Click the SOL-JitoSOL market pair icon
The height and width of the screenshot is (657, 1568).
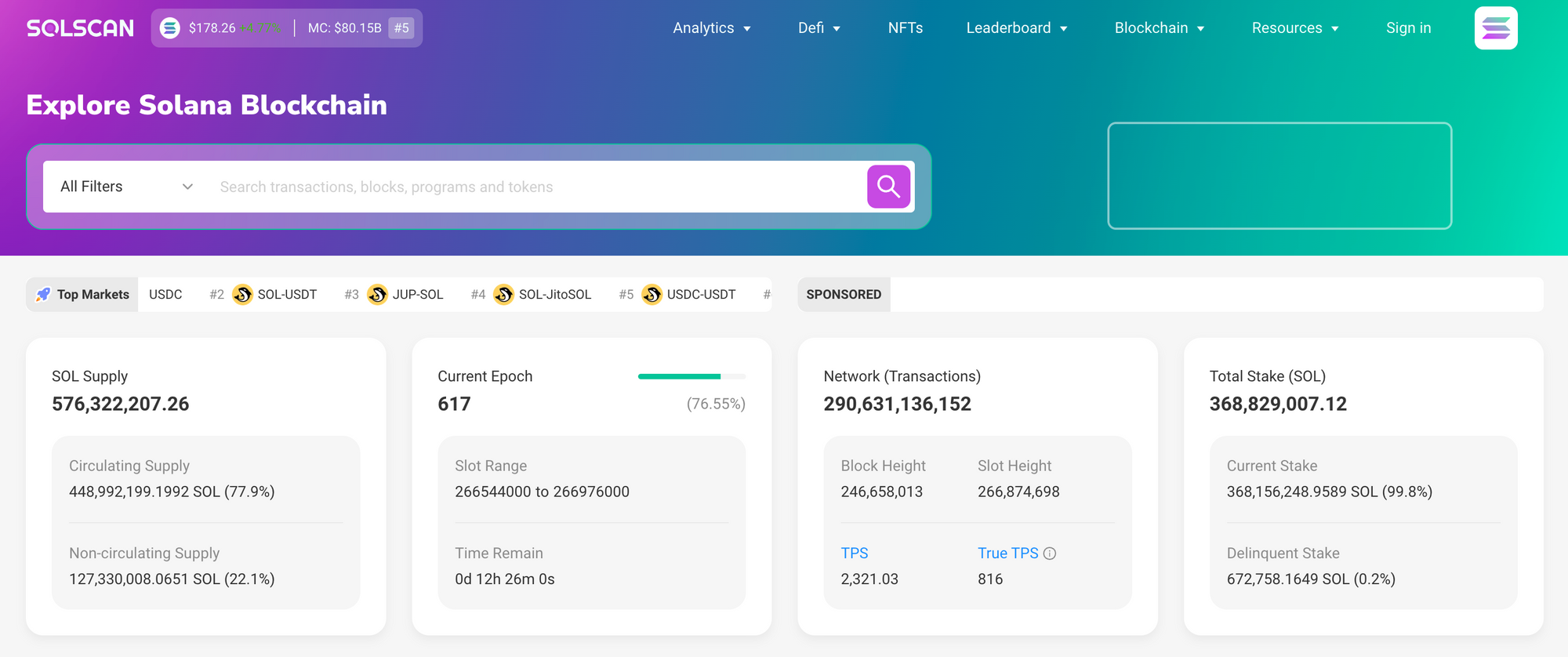504,294
